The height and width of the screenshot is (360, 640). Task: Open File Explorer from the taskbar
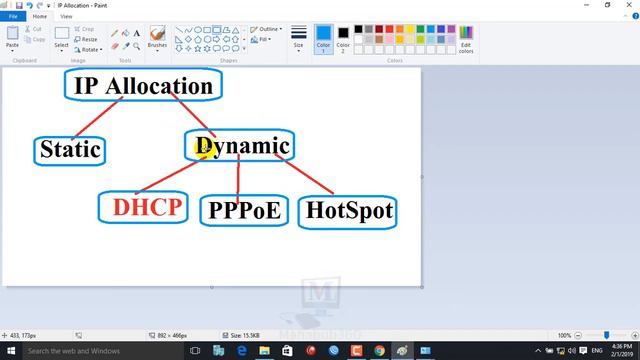point(264,351)
